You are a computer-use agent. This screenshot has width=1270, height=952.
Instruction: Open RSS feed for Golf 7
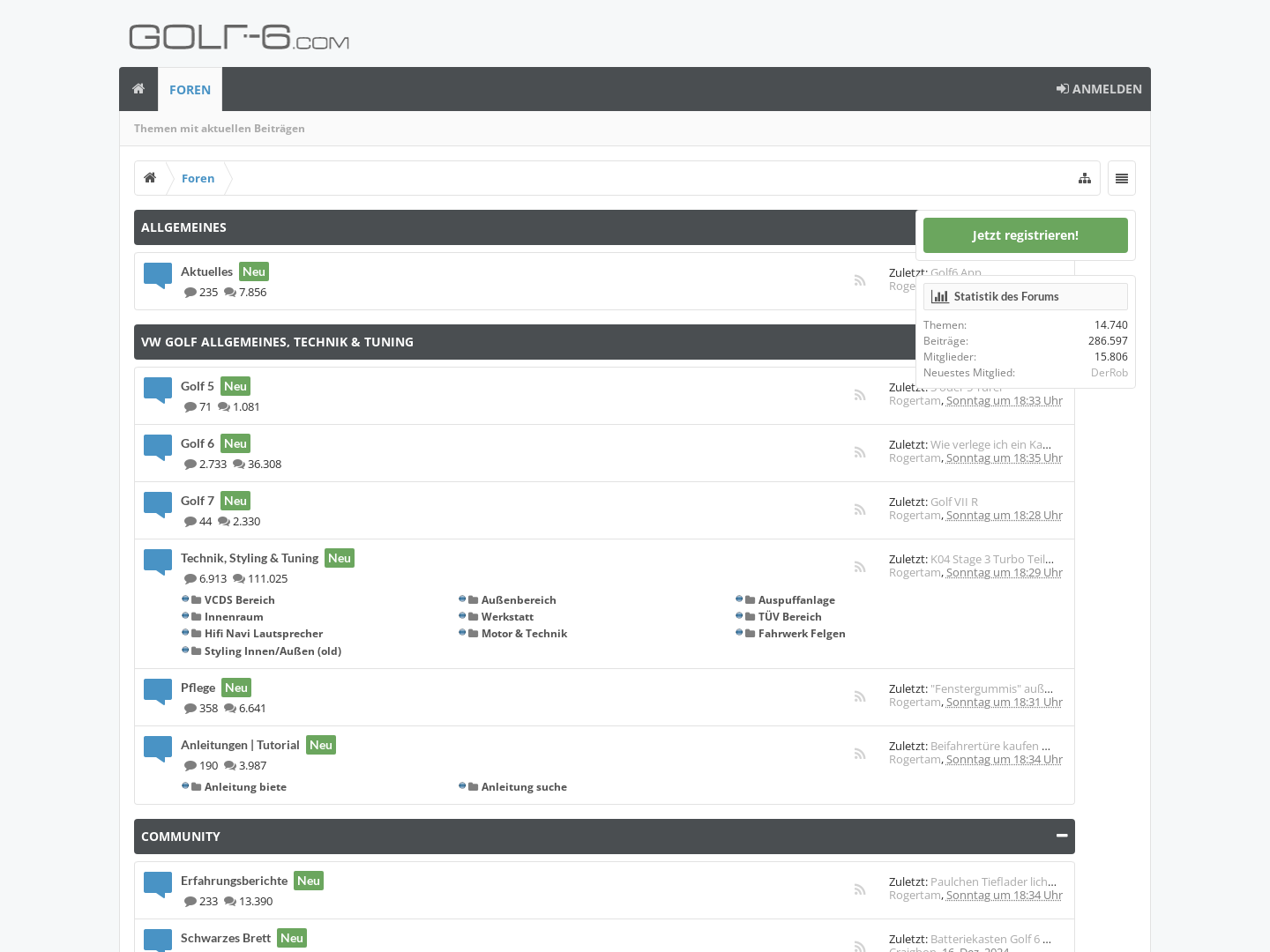coord(860,509)
